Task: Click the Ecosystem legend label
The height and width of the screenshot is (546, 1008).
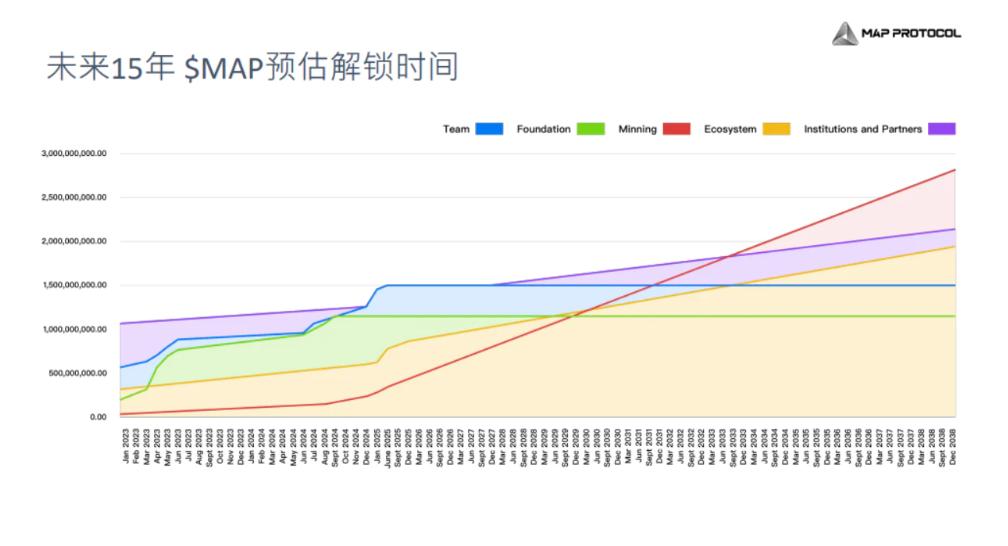Action: click(x=730, y=129)
